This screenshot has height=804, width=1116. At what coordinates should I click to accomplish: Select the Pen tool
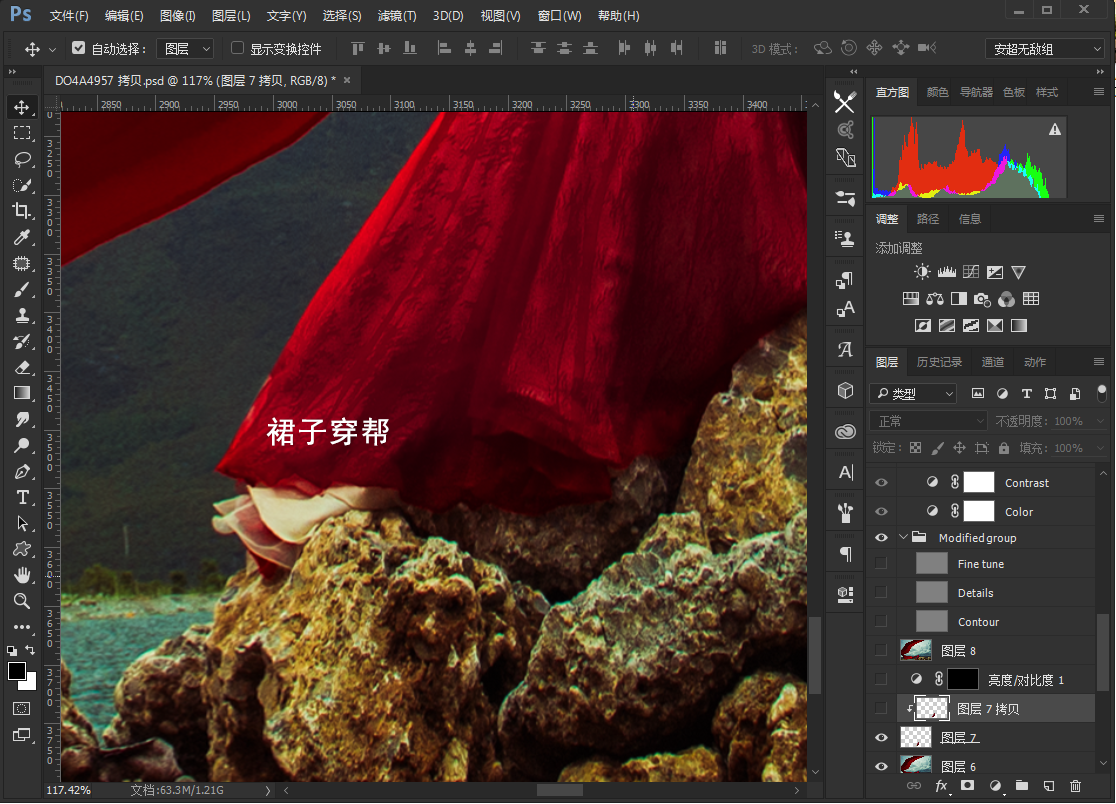pos(21,472)
